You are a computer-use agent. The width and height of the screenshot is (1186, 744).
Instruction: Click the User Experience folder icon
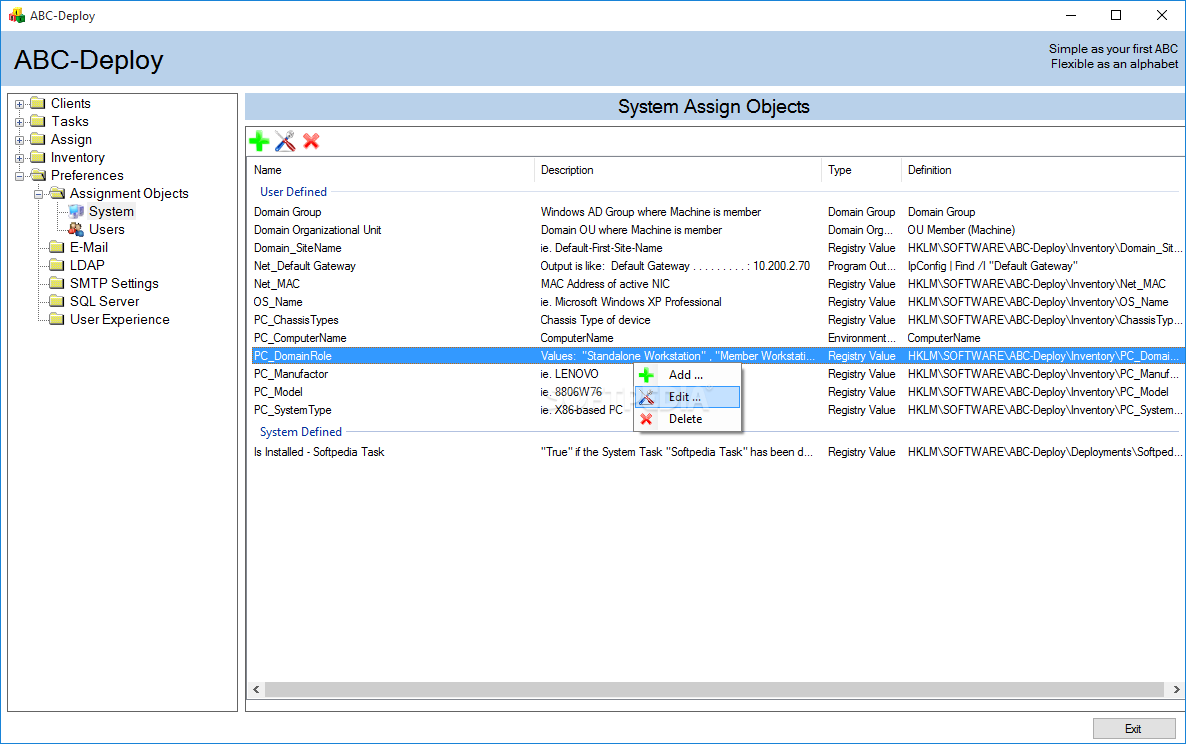point(57,320)
